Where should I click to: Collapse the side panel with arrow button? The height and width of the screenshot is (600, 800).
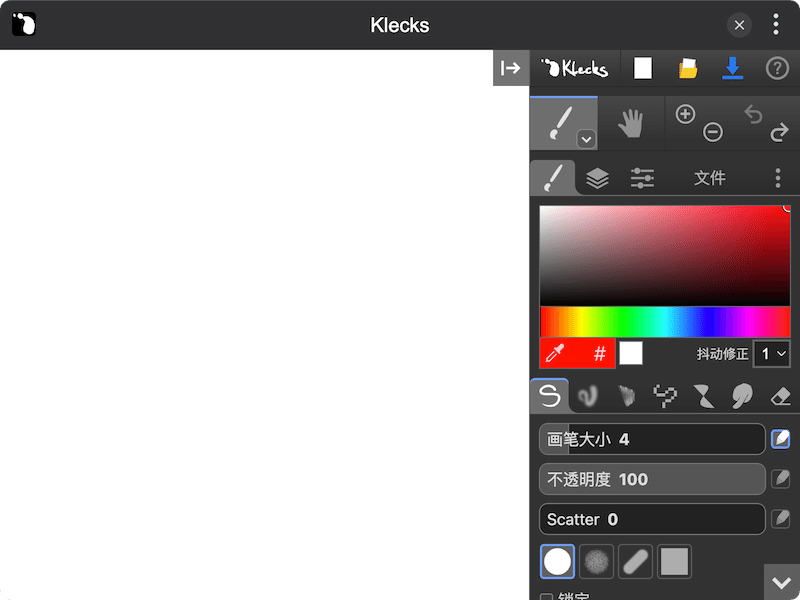pos(511,68)
